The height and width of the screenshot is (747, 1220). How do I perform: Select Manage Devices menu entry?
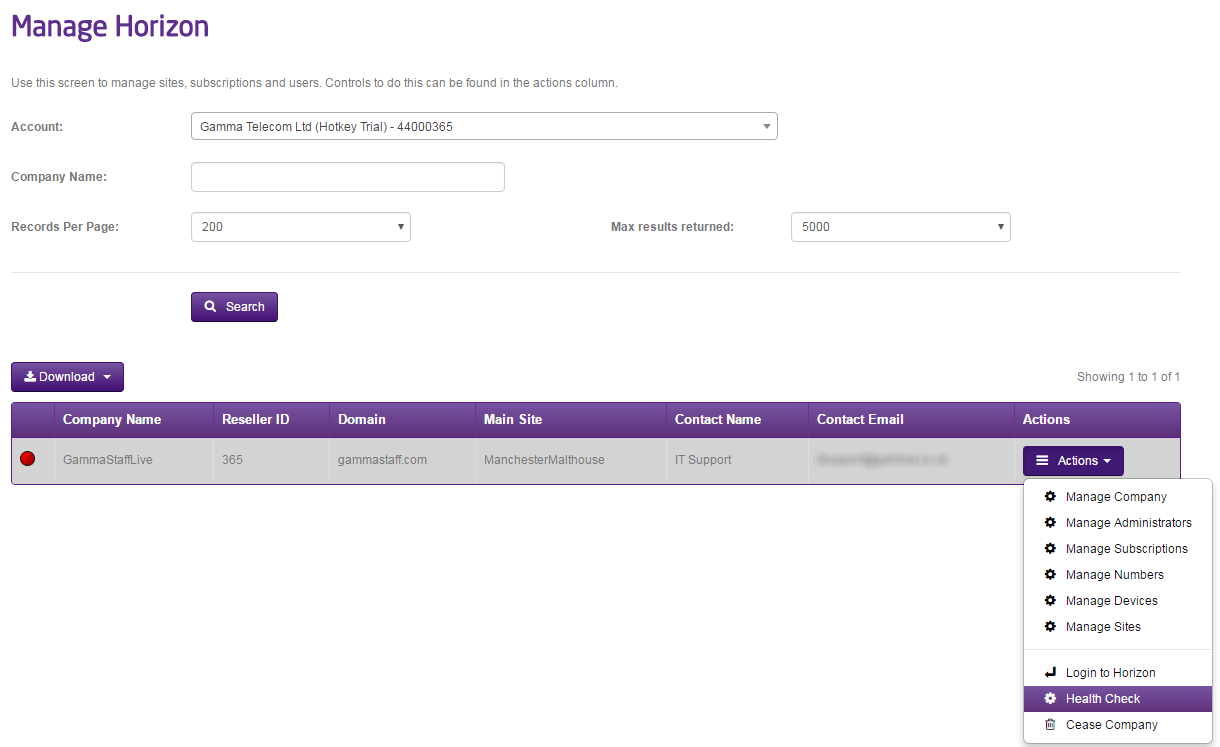coord(1118,600)
